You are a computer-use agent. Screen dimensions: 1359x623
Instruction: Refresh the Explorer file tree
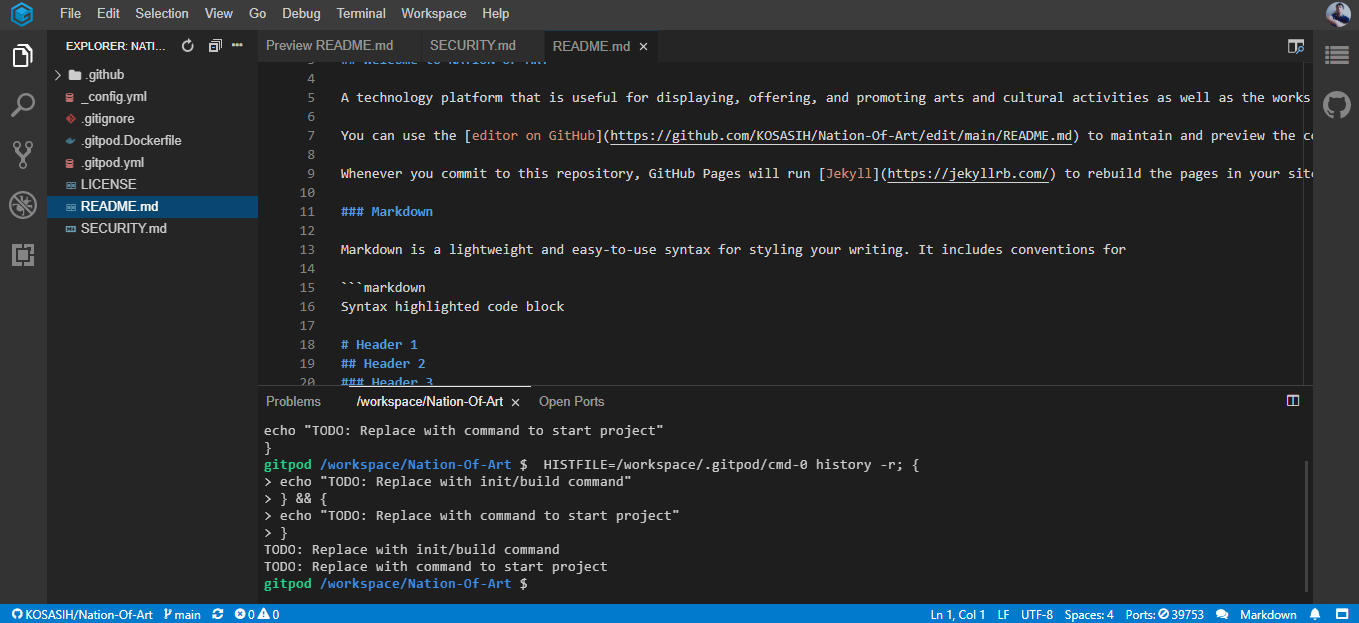tap(188, 46)
